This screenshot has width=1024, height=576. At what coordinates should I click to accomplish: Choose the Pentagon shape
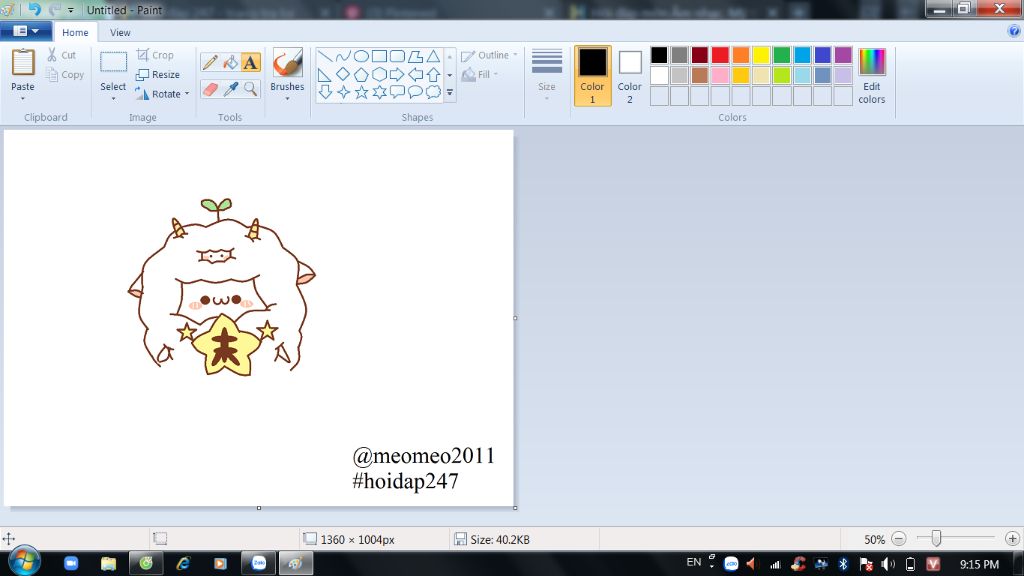point(361,74)
